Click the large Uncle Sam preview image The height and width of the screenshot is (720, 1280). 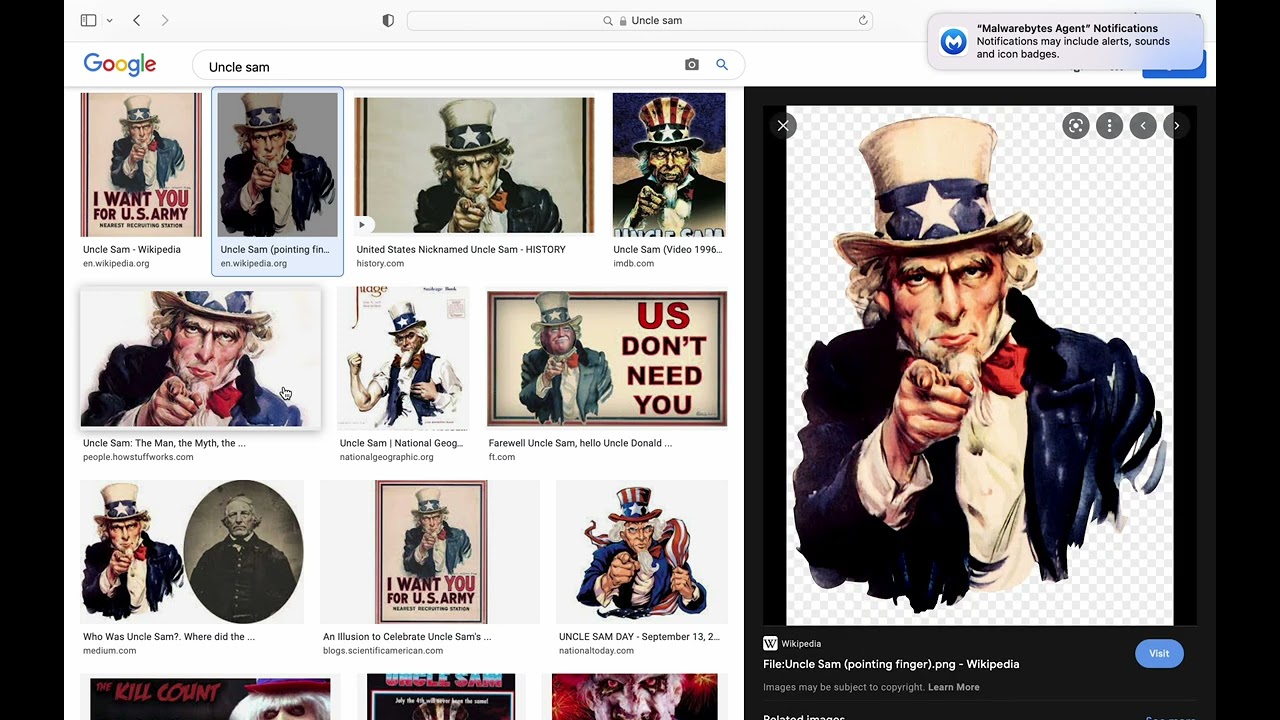coord(980,365)
